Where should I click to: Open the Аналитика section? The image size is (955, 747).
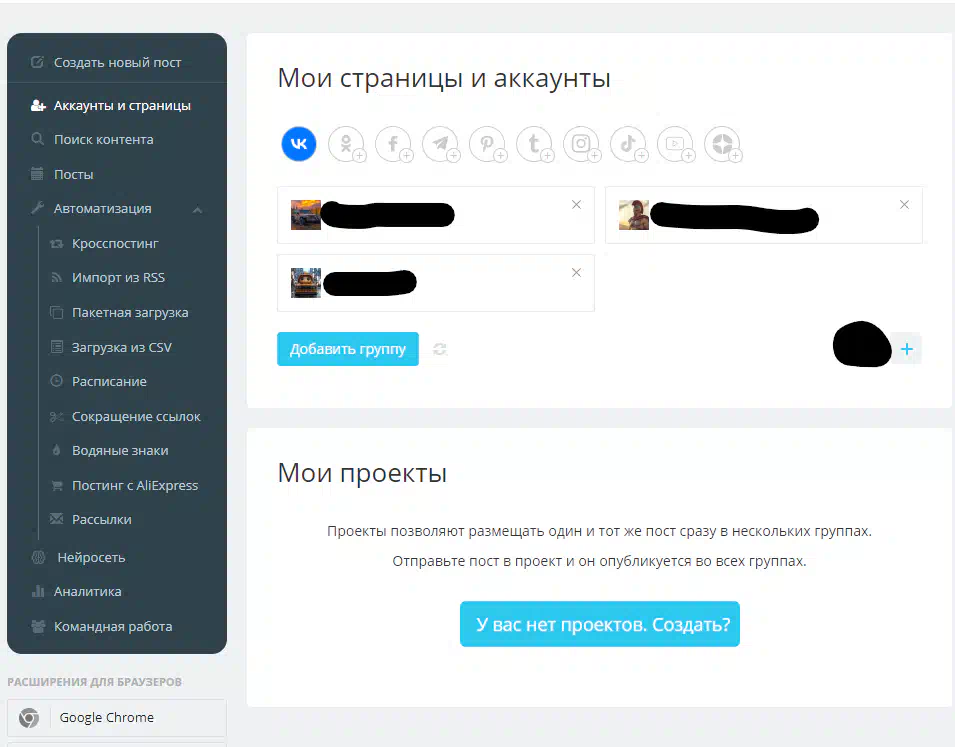87,592
